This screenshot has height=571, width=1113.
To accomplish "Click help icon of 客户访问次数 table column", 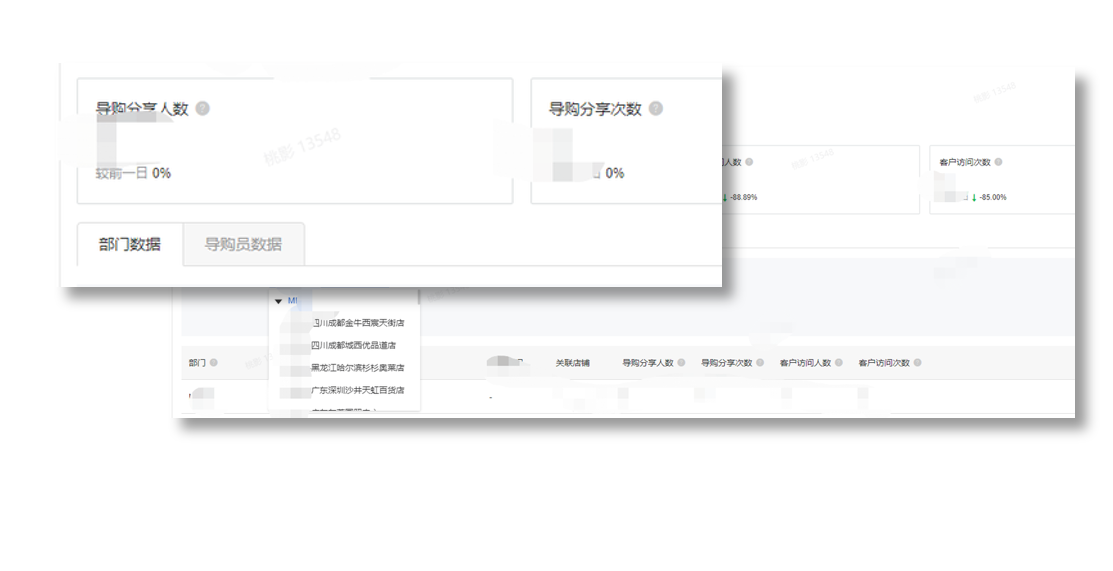I will 918,363.
